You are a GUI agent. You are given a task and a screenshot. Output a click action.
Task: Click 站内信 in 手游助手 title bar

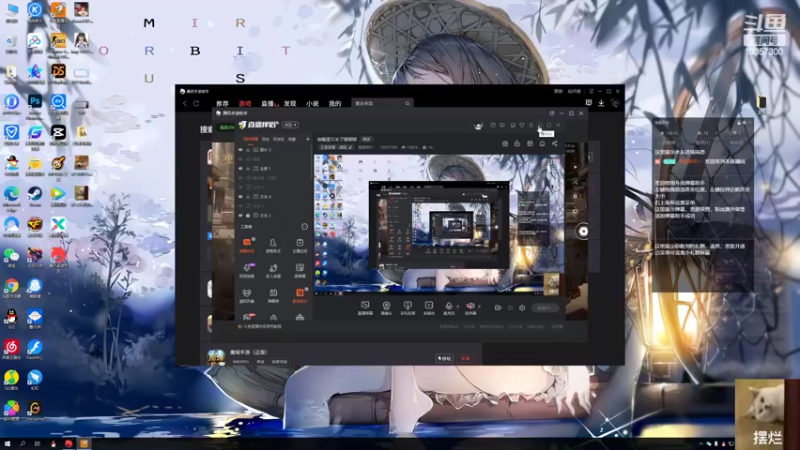coord(574,91)
